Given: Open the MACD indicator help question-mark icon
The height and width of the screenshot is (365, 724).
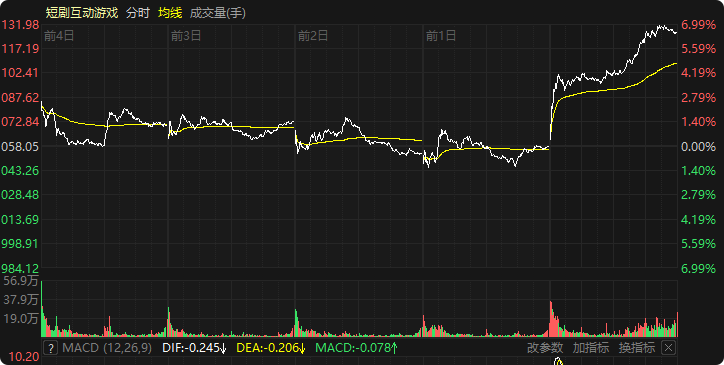Looking at the screenshot, I should (50, 347).
